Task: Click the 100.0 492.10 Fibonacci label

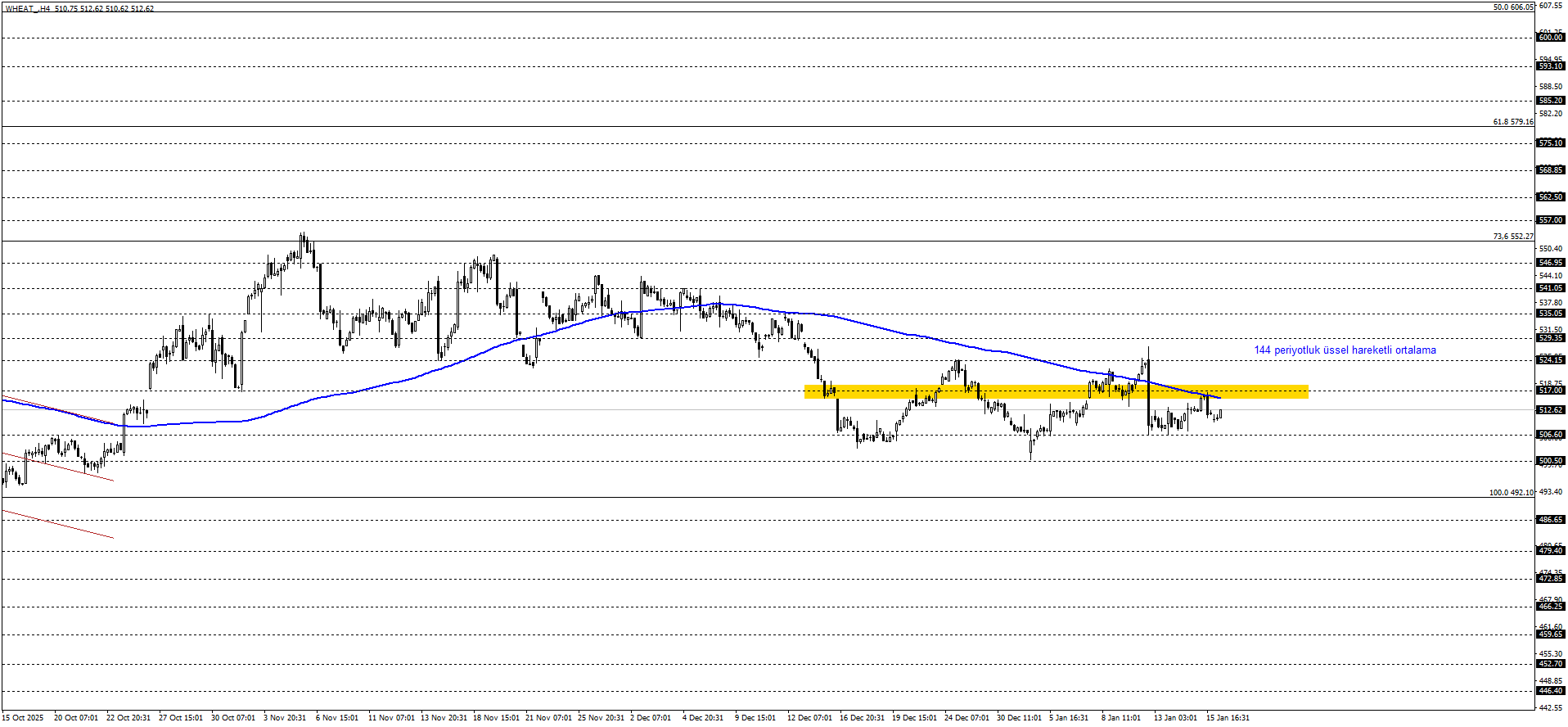Action: (x=1511, y=493)
